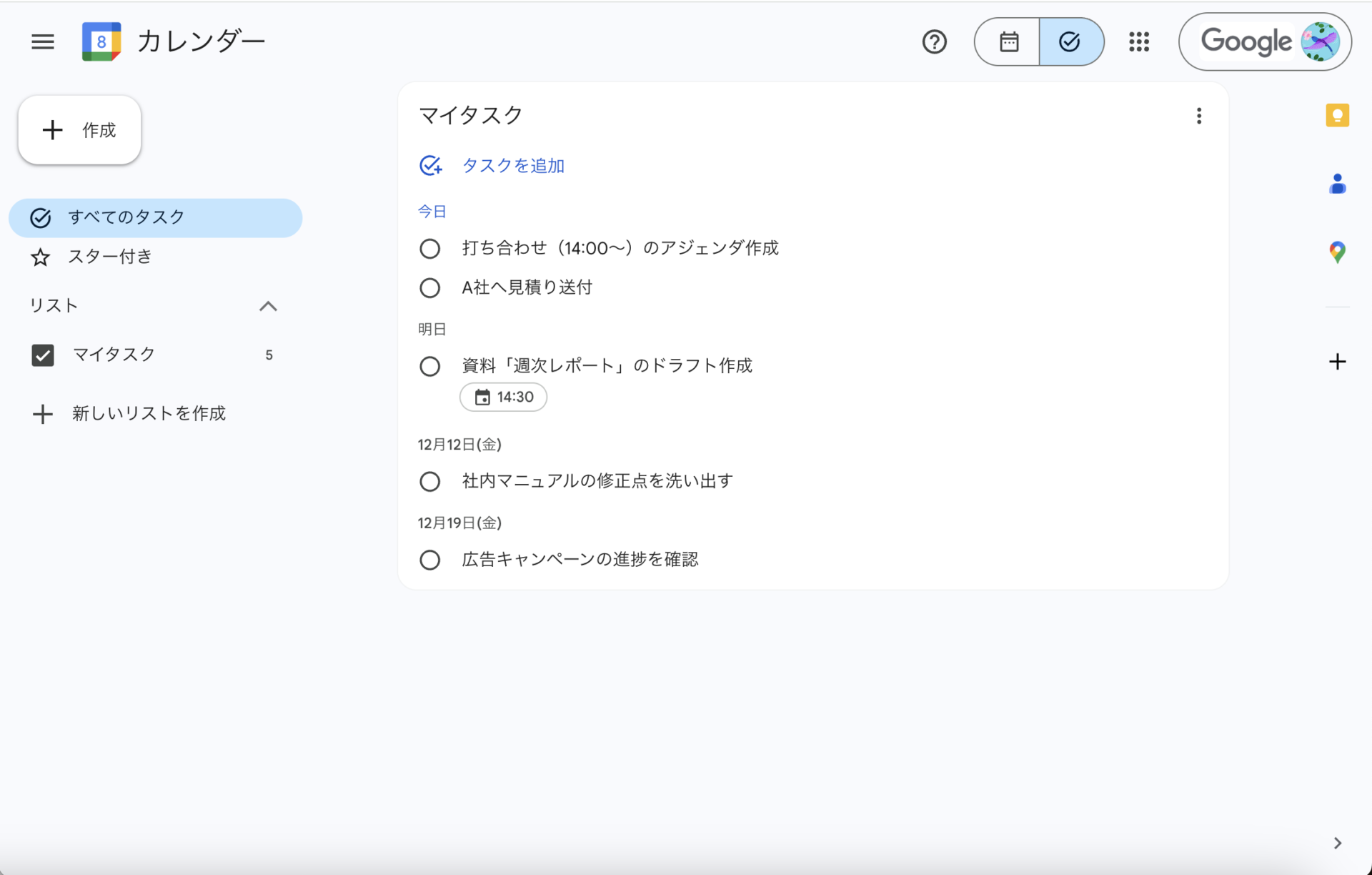Click Get add-ons in the side panel
The height and width of the screenshot is (875, 1372).
[1337, 361]
